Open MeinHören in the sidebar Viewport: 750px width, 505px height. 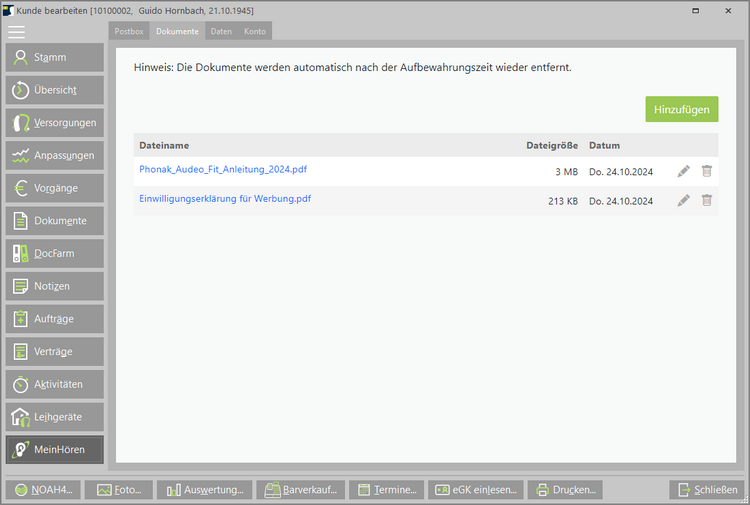(x=55, y=450)
